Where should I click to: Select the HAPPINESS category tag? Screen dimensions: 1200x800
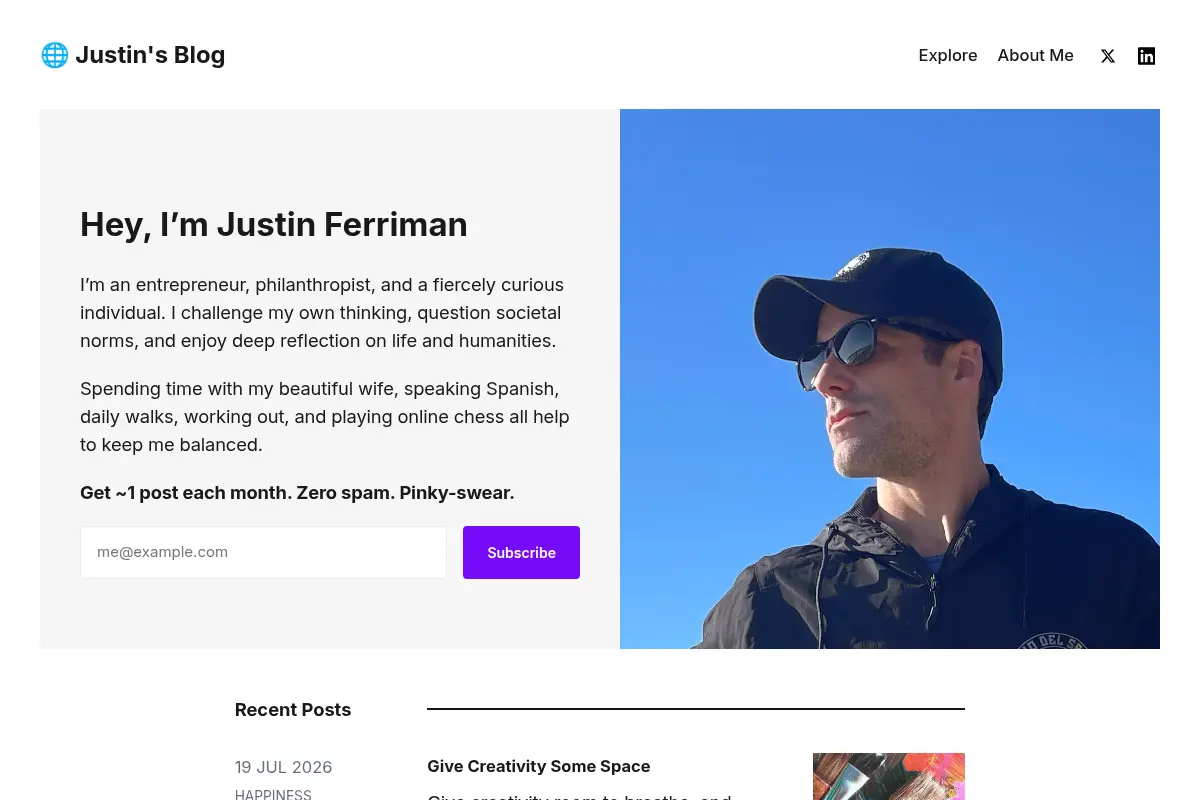[x=273, y=795]
